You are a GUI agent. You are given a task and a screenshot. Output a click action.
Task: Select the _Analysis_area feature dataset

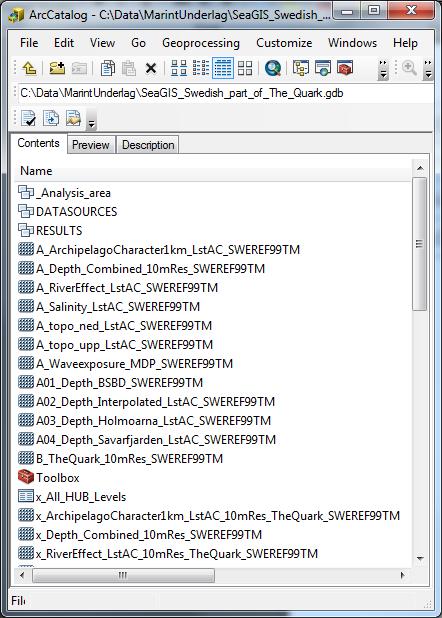(64, 193)
